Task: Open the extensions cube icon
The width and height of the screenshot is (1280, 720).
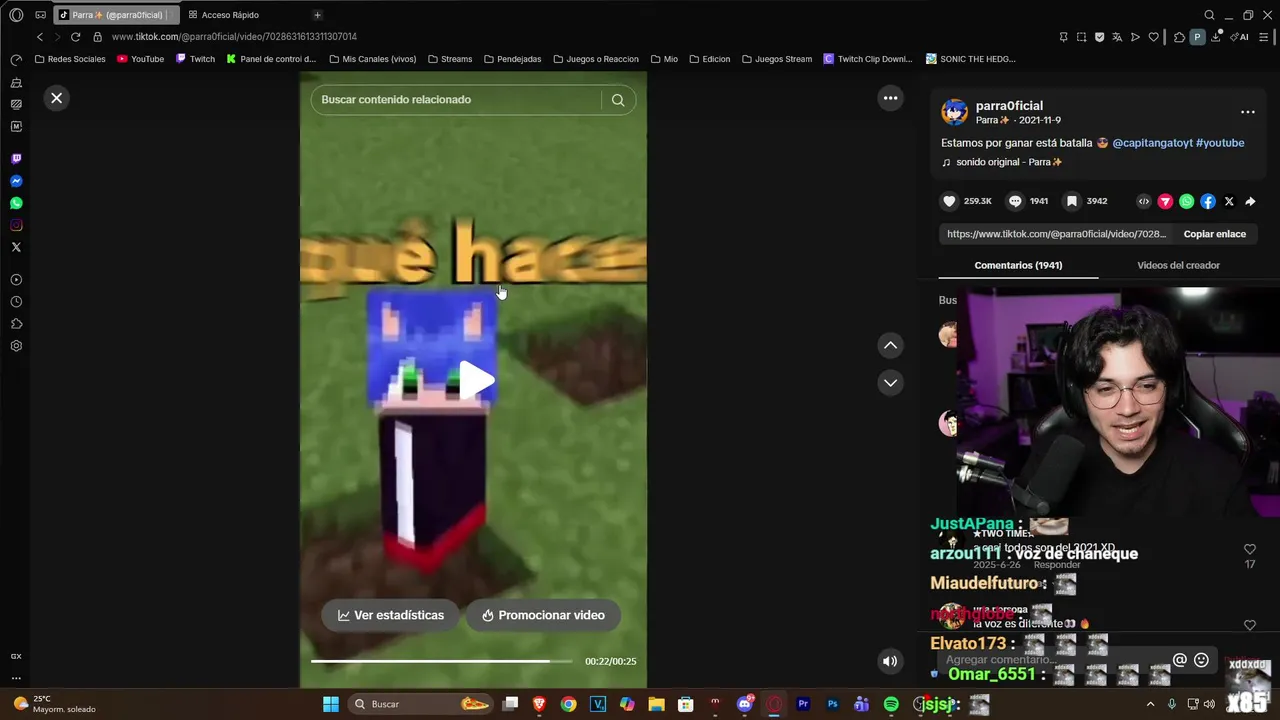Action: tap(1179, 37)
